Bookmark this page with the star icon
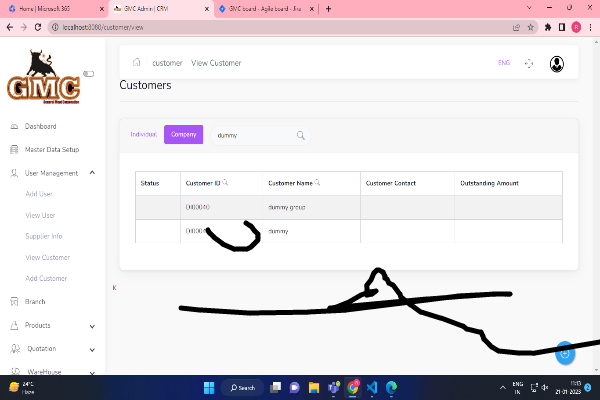 click(x=530, y=27)
